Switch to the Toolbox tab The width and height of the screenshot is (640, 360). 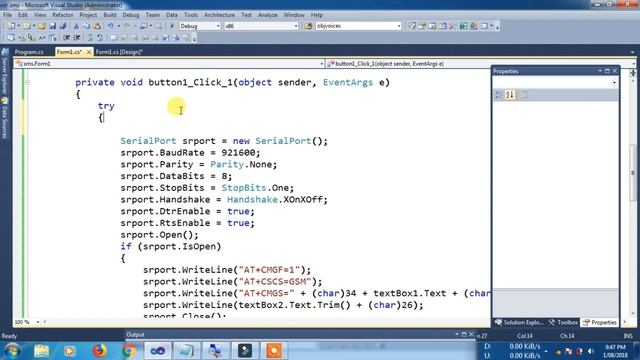563,322
